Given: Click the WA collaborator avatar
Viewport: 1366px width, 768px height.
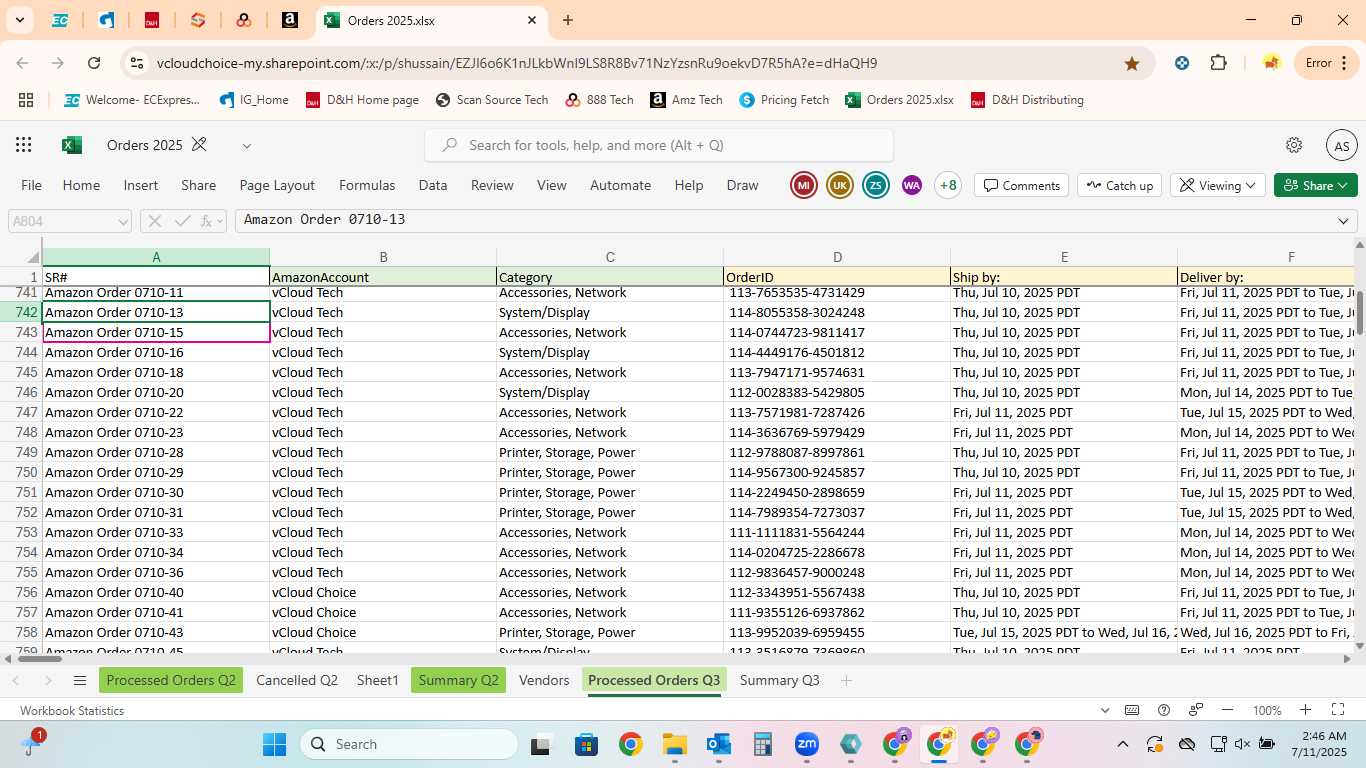Looking at the screenshot, I should click(x=911, y=185).
